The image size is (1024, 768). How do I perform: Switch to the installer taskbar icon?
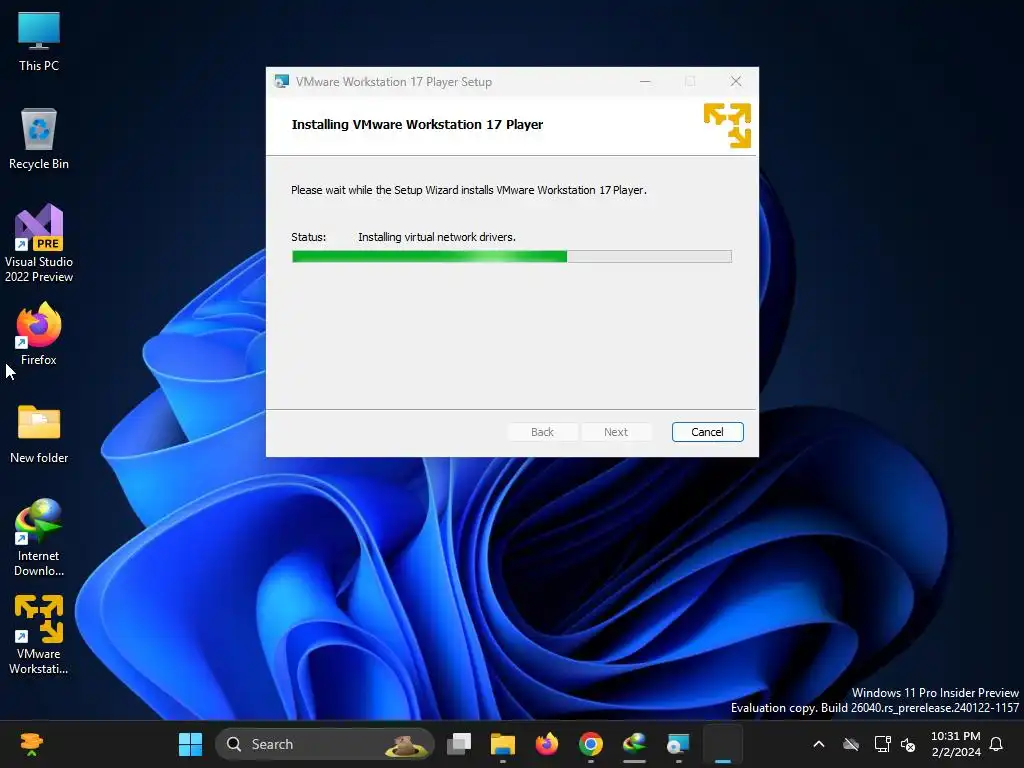(x=678, y=744)
